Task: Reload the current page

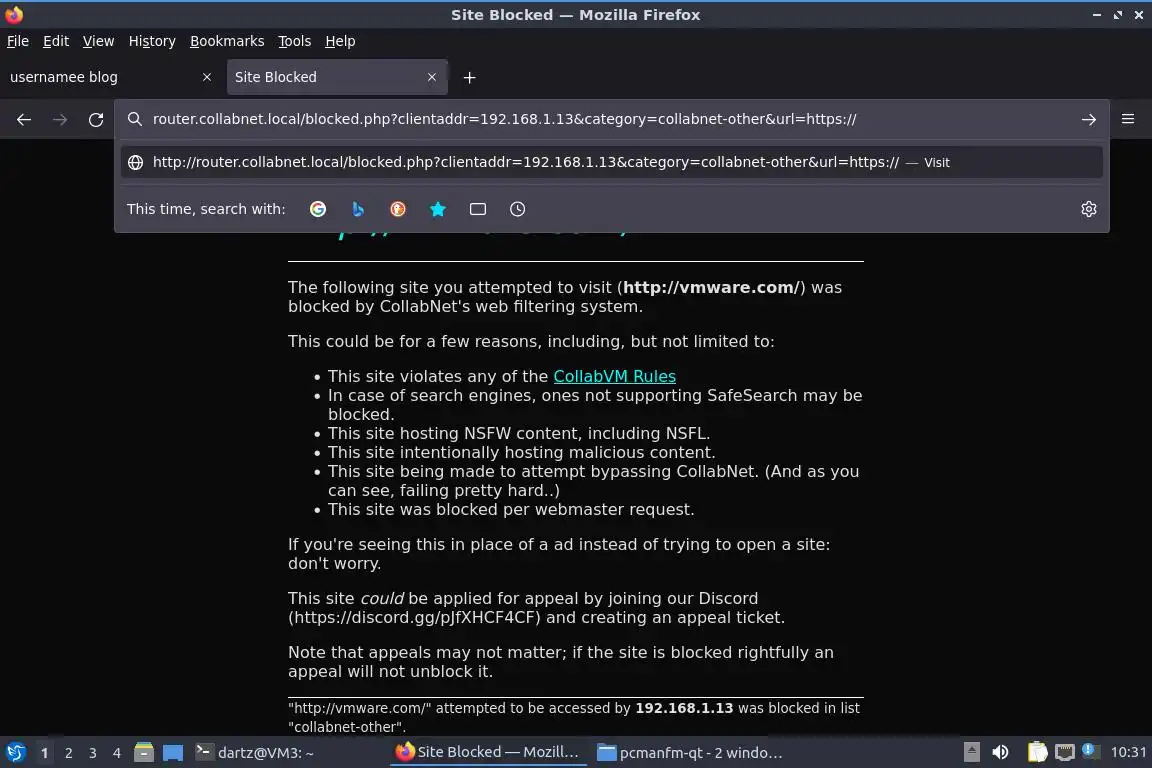Action: pos(96,119)
